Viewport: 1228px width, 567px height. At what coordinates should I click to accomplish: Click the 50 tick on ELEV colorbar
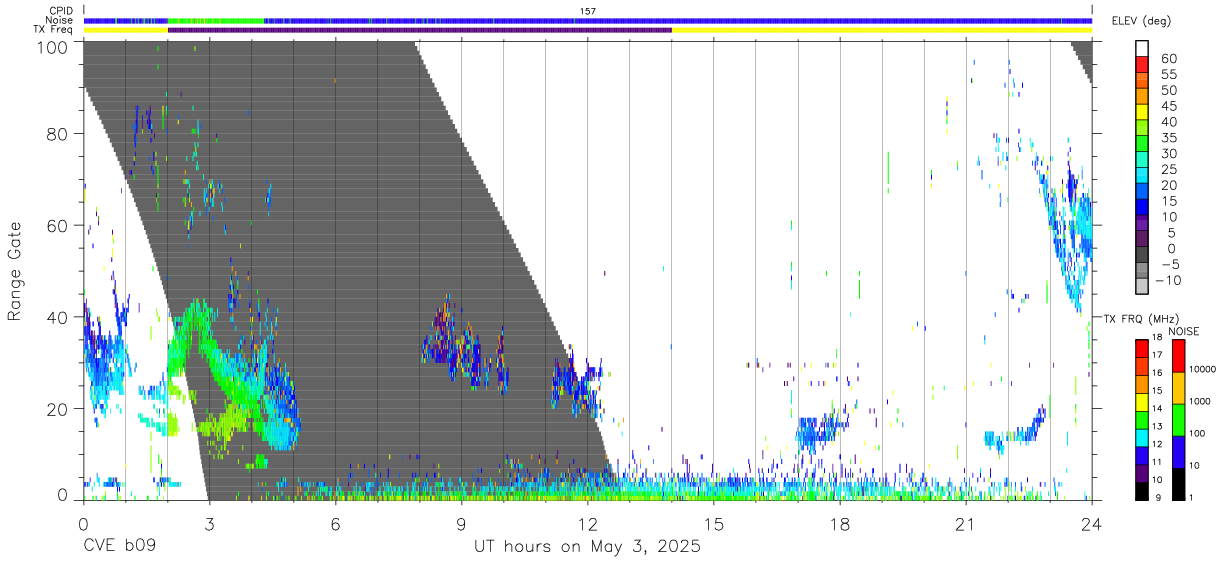1167,91
